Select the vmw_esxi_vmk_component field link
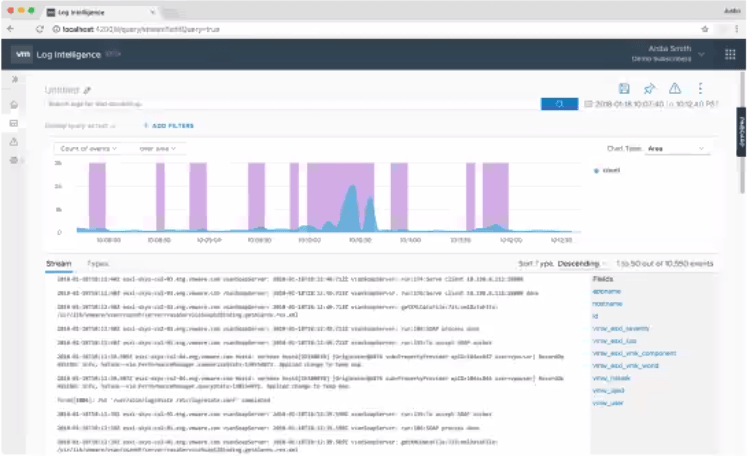Screen dimensions: 747x456 [634, 353]
